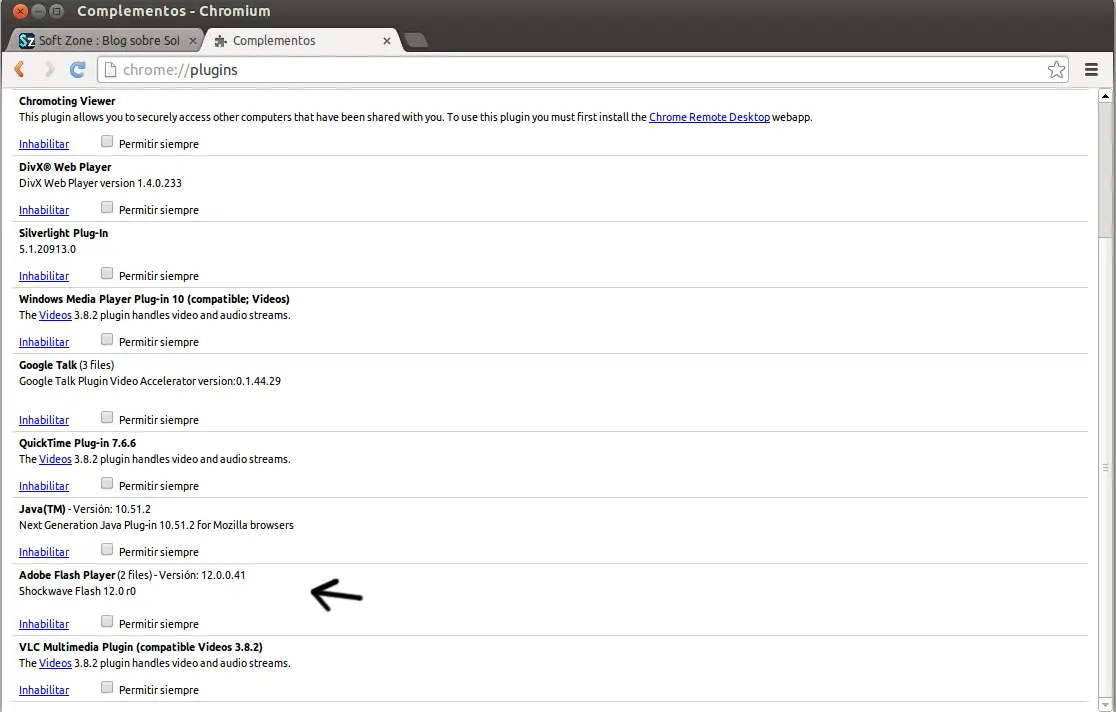Reload the chrome://plugins page
1116x712 pixels.
pos(78,69)
